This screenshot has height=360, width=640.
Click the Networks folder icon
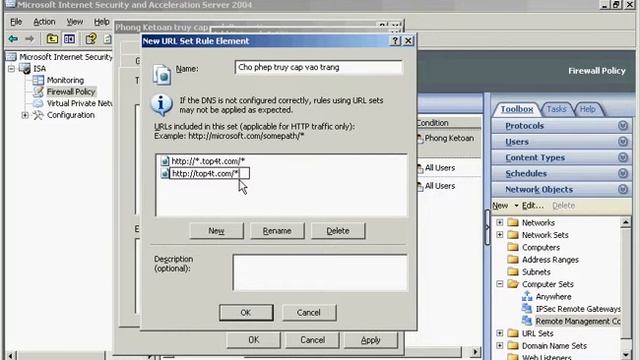coord(513,222)
